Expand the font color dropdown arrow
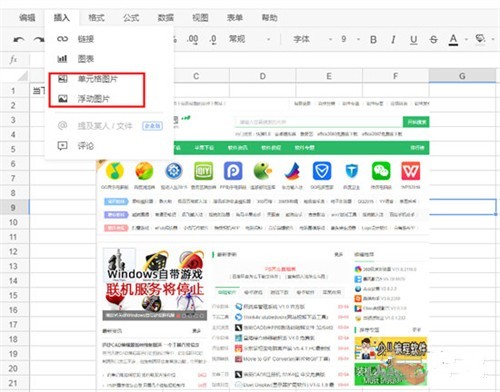The image size is (500, 392). click(466, 39)
